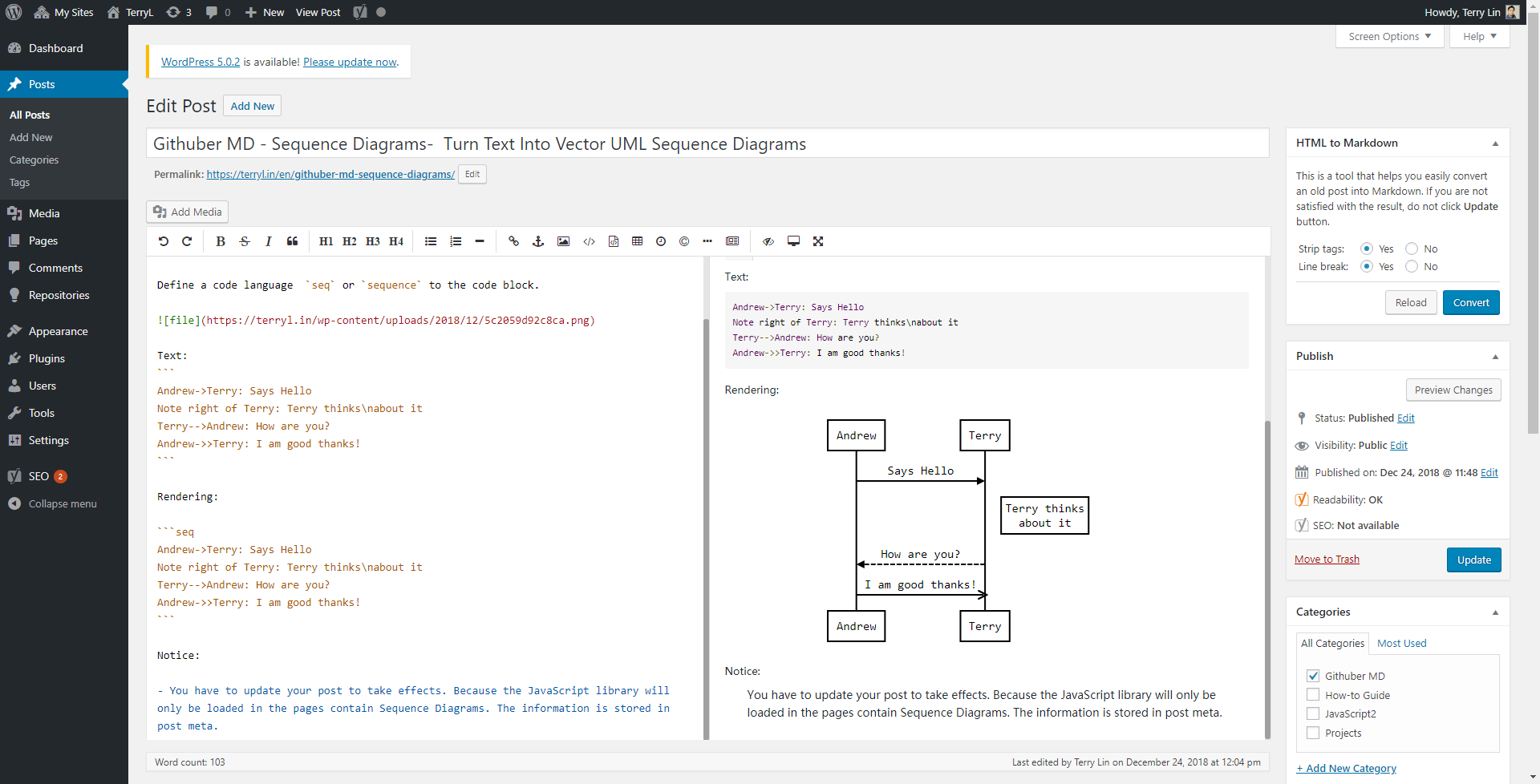
Task: Click the Redo icon in editor toolbar
Action: click(x=187, y=241)
